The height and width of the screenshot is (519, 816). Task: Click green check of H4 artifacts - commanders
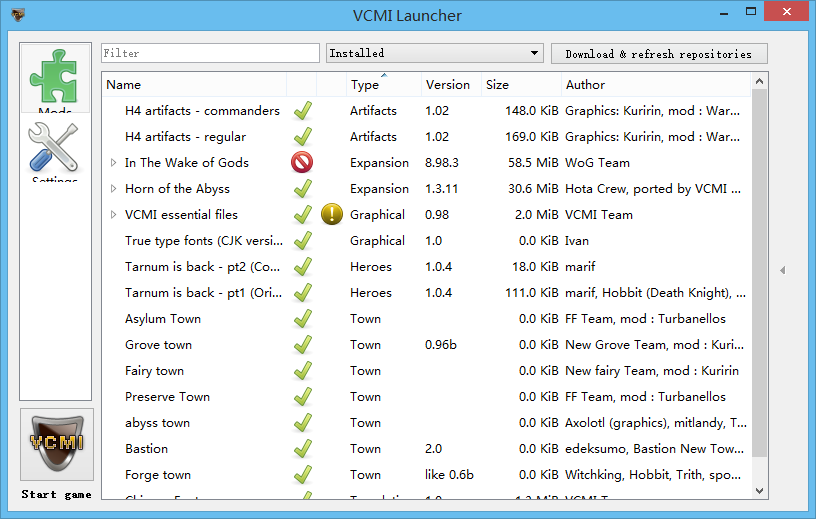[302, 110]
